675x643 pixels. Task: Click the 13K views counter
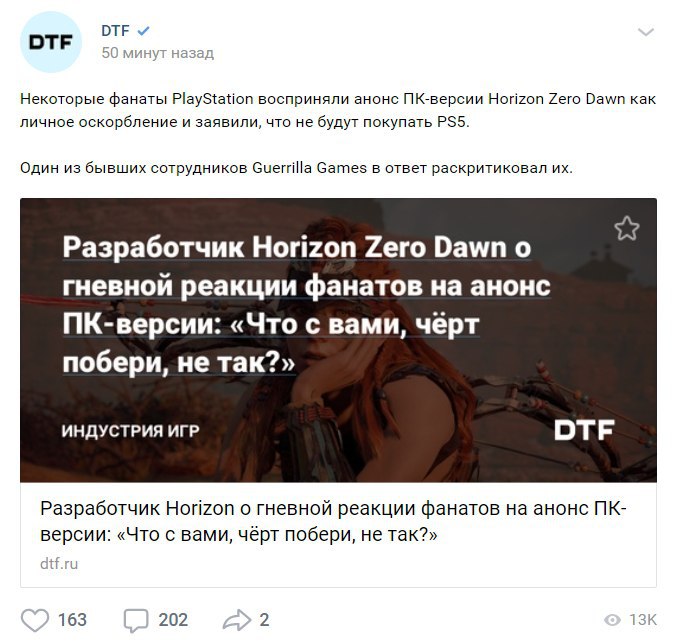click(643, 620)
